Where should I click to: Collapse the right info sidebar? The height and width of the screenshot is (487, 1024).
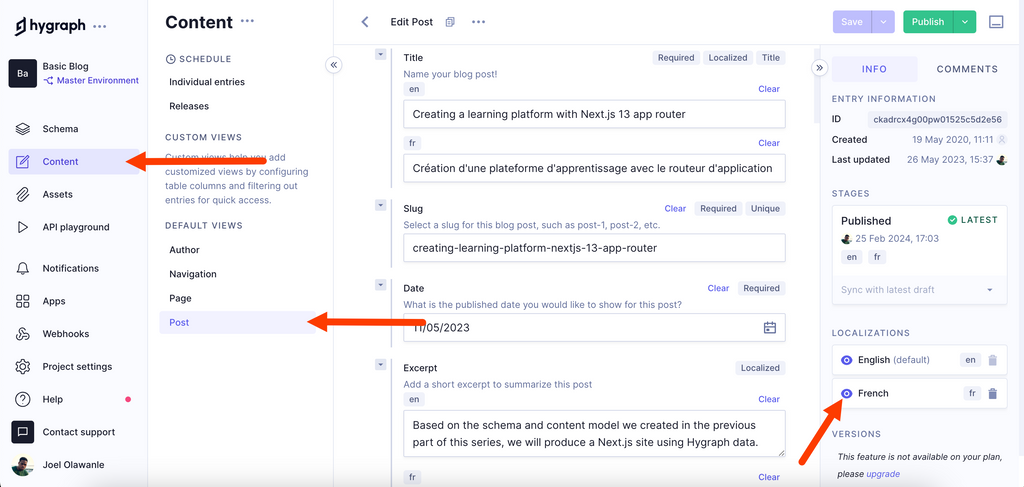[820, 68]
